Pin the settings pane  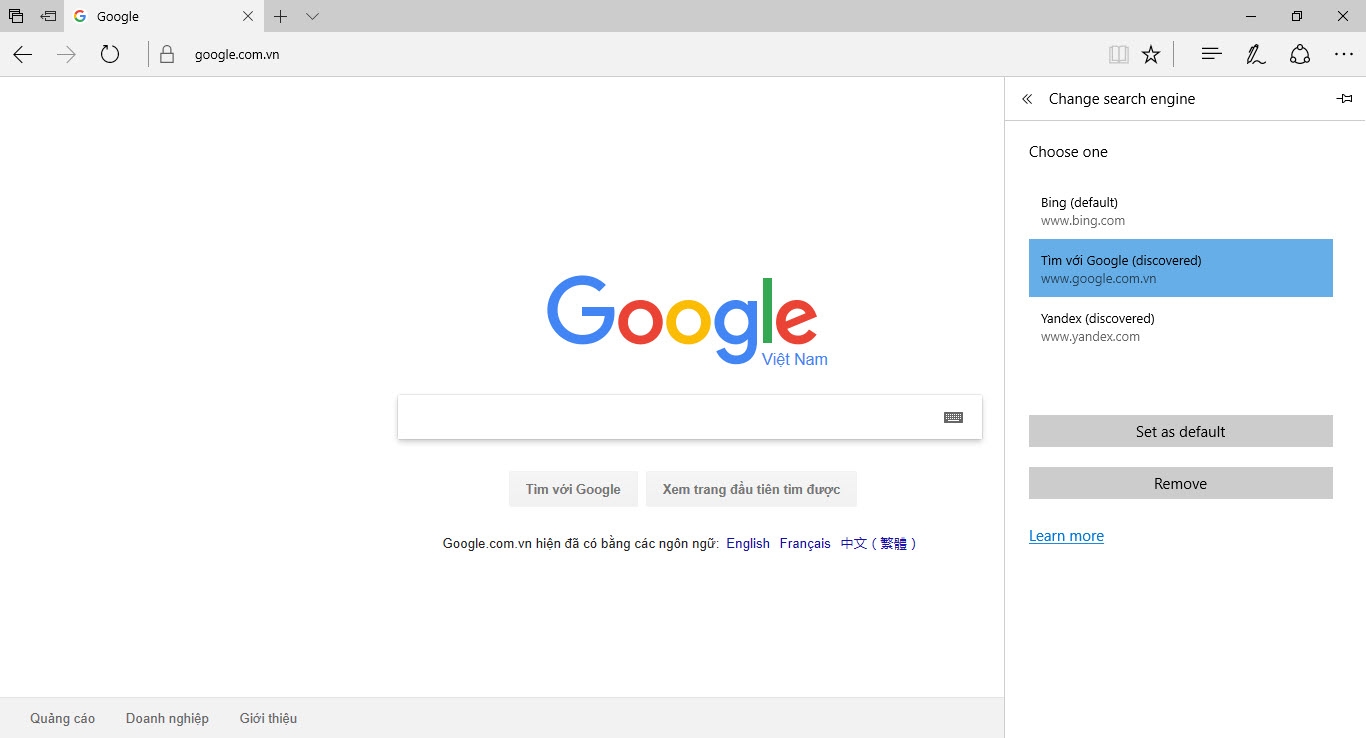[1344, 99]
